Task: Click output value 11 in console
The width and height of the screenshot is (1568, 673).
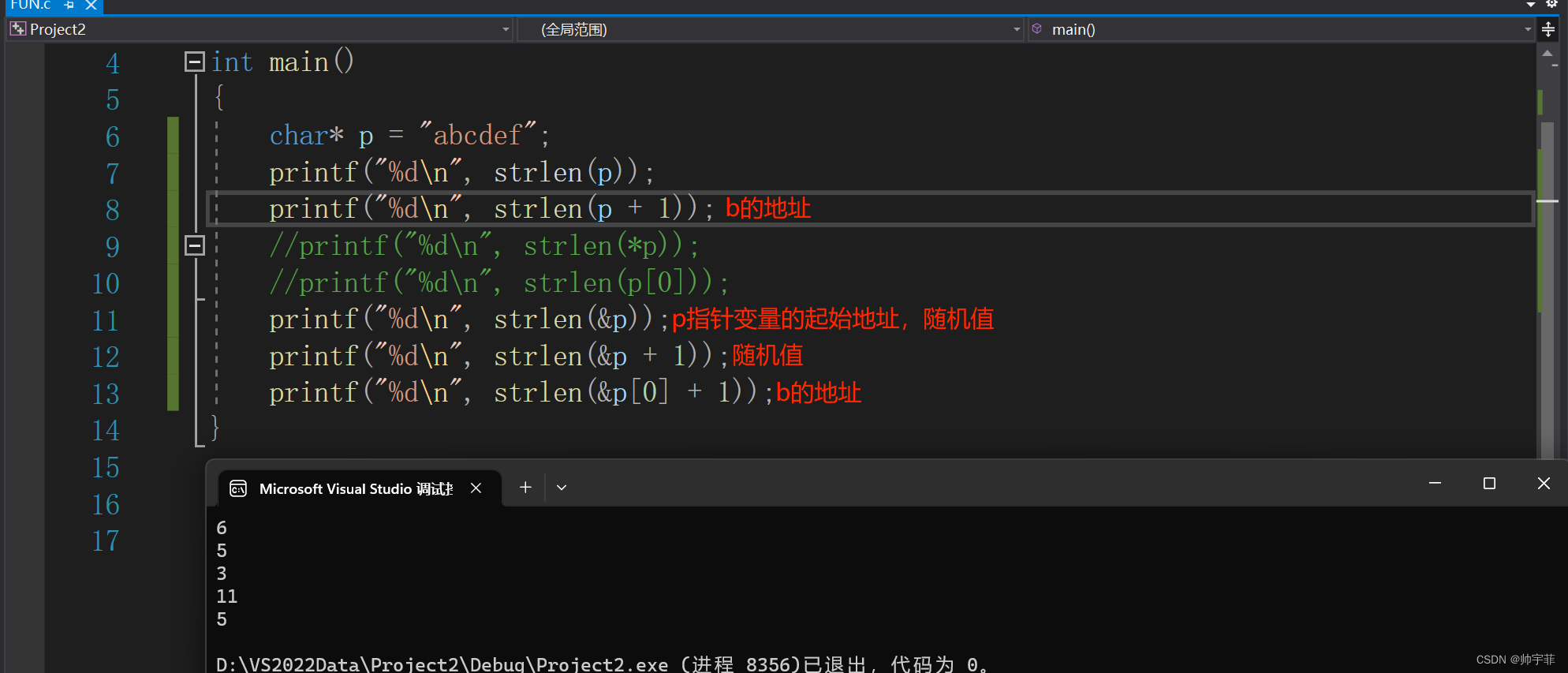Action: (226, 596)
